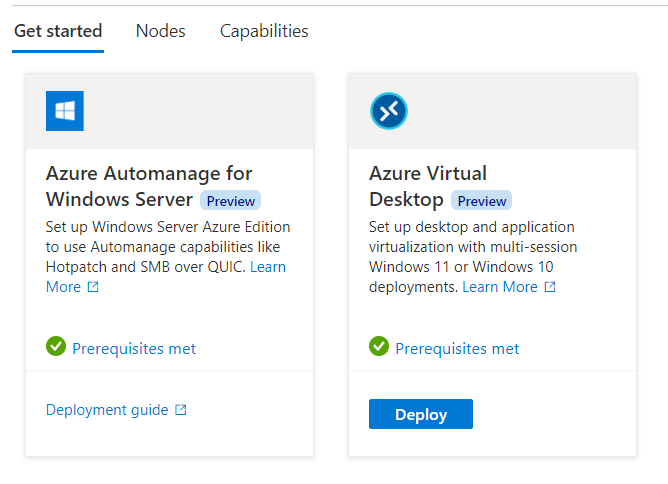Click text 'Hotpatch and SMB over QUIC.'
Viewport: 668px width, 484px height.
tap(146, 267)
